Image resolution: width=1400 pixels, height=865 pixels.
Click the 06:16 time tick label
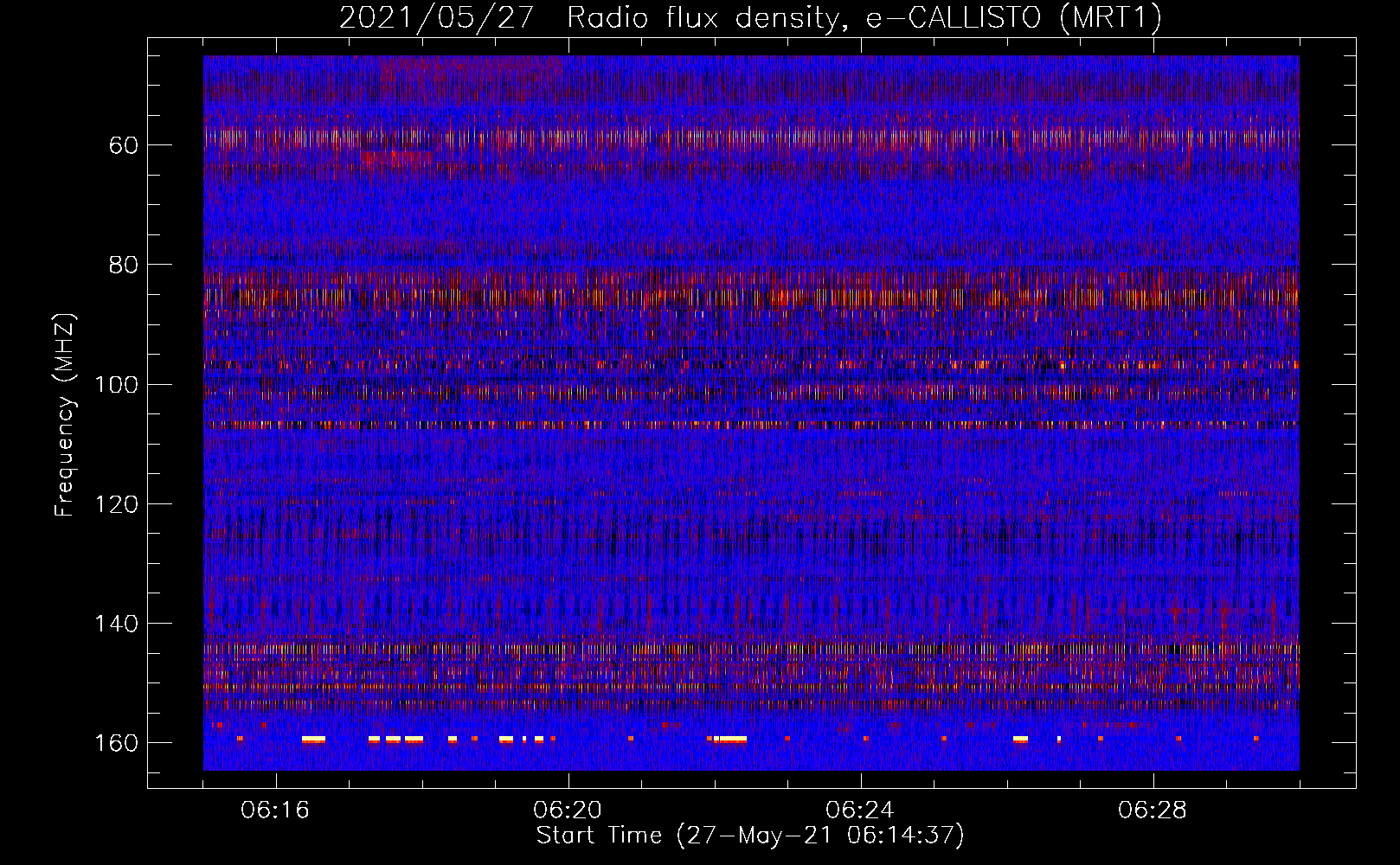[x=275, y=811]
